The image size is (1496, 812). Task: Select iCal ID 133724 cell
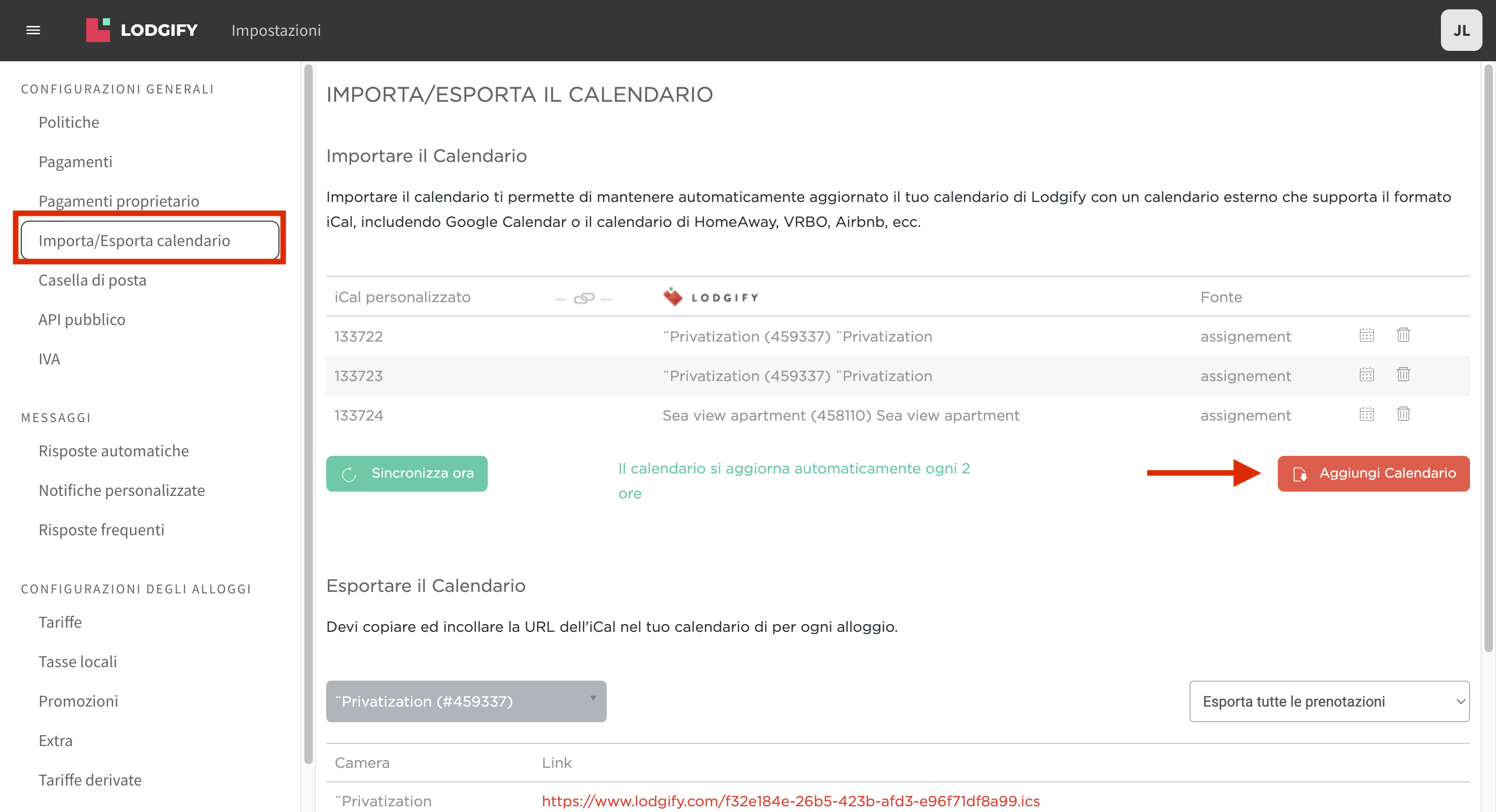pyautogui.click(x=358, y=415)
